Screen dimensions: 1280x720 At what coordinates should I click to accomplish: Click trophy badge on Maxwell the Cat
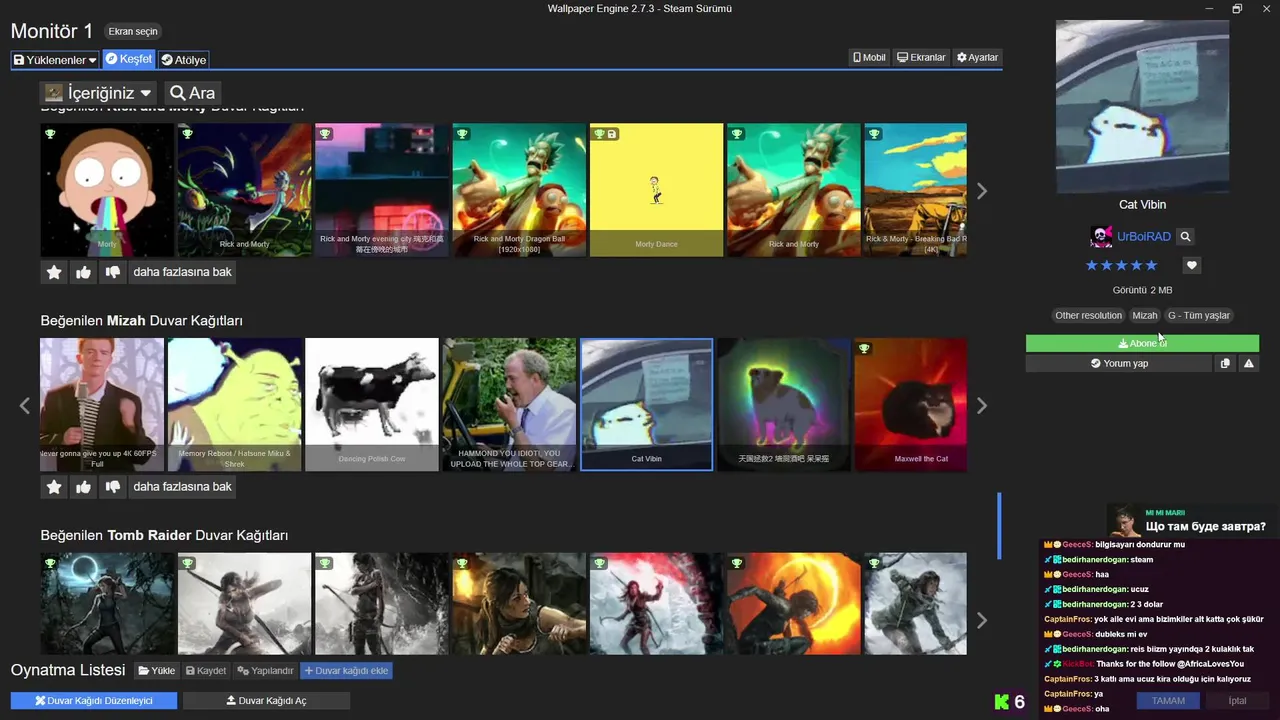(x=864, y=348)
